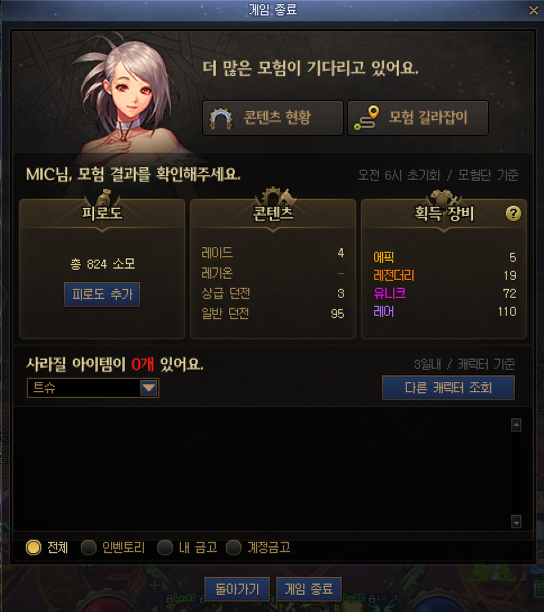Click the 피로도 추가 button

click(102, 294)
